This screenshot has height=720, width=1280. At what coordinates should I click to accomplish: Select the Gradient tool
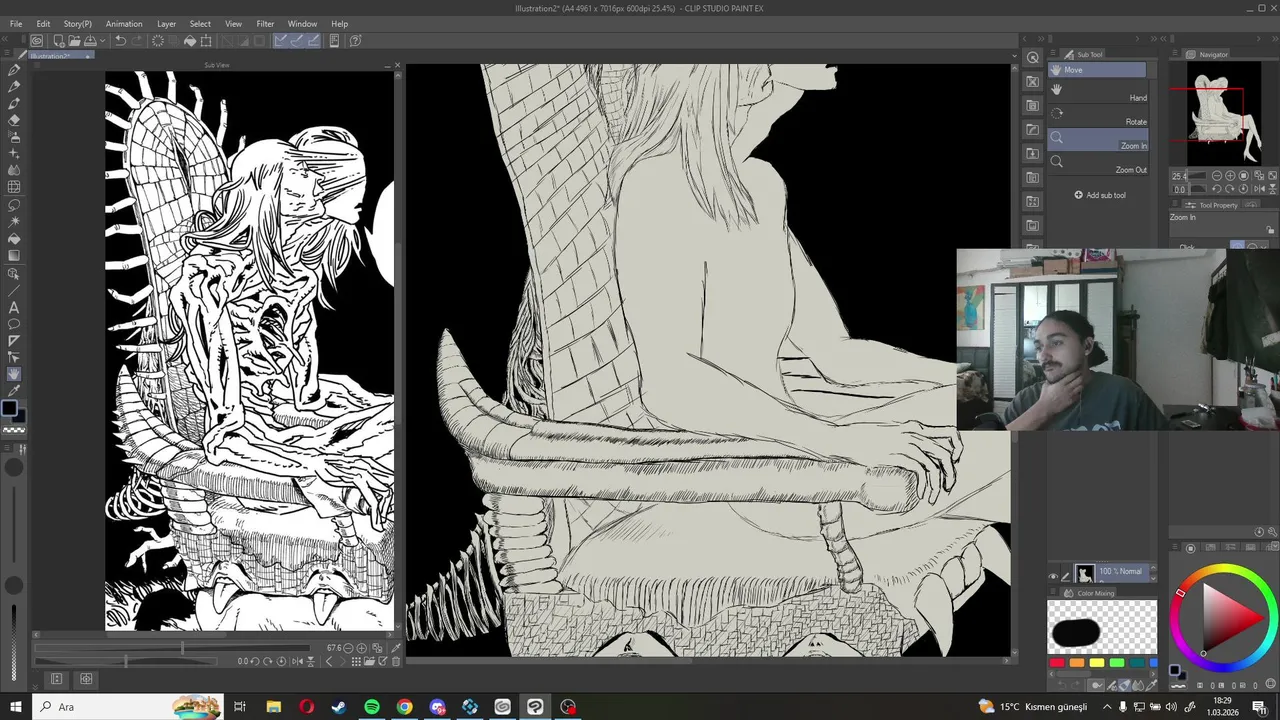[14, 256]
